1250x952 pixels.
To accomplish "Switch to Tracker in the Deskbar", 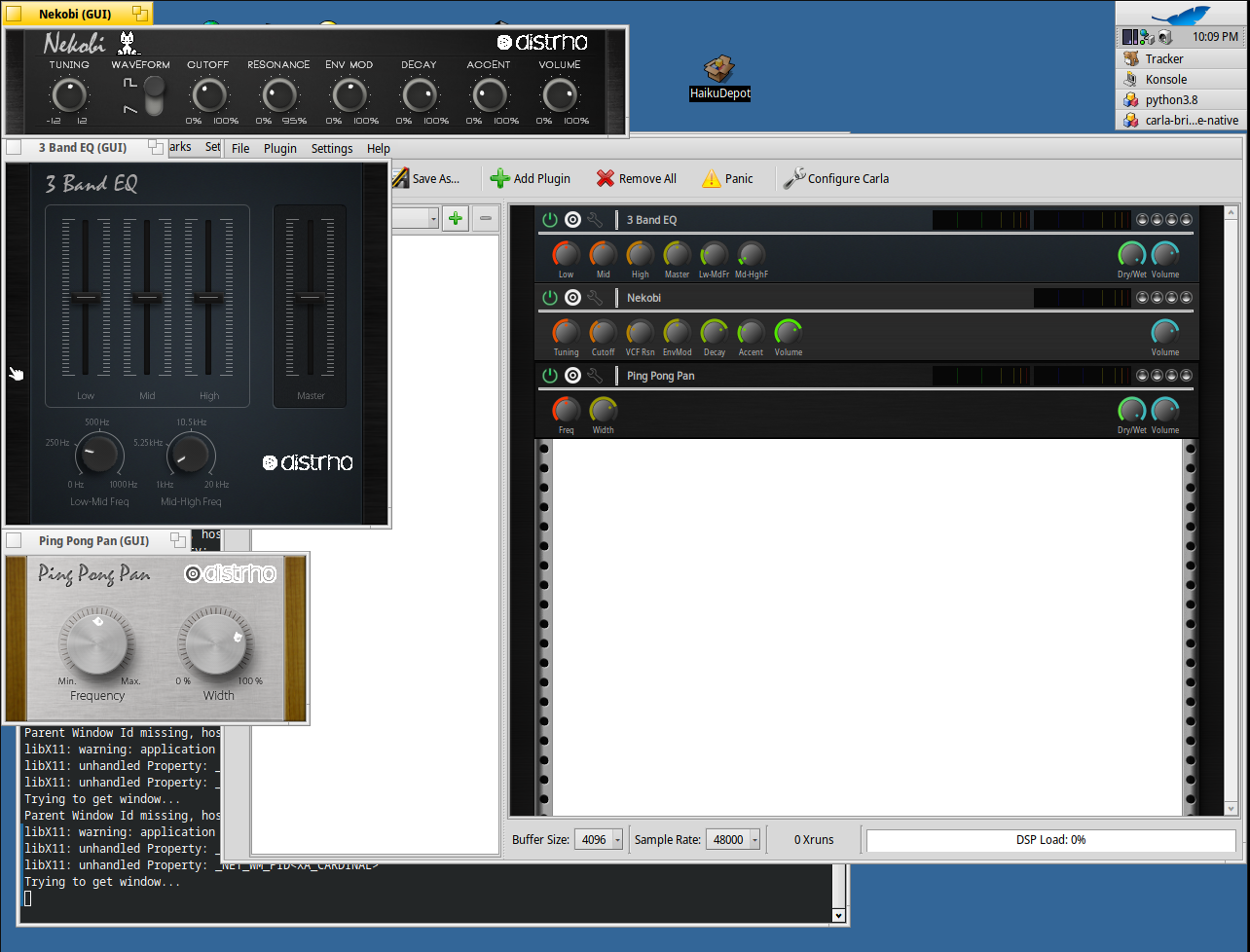I will click(1180, 58).
